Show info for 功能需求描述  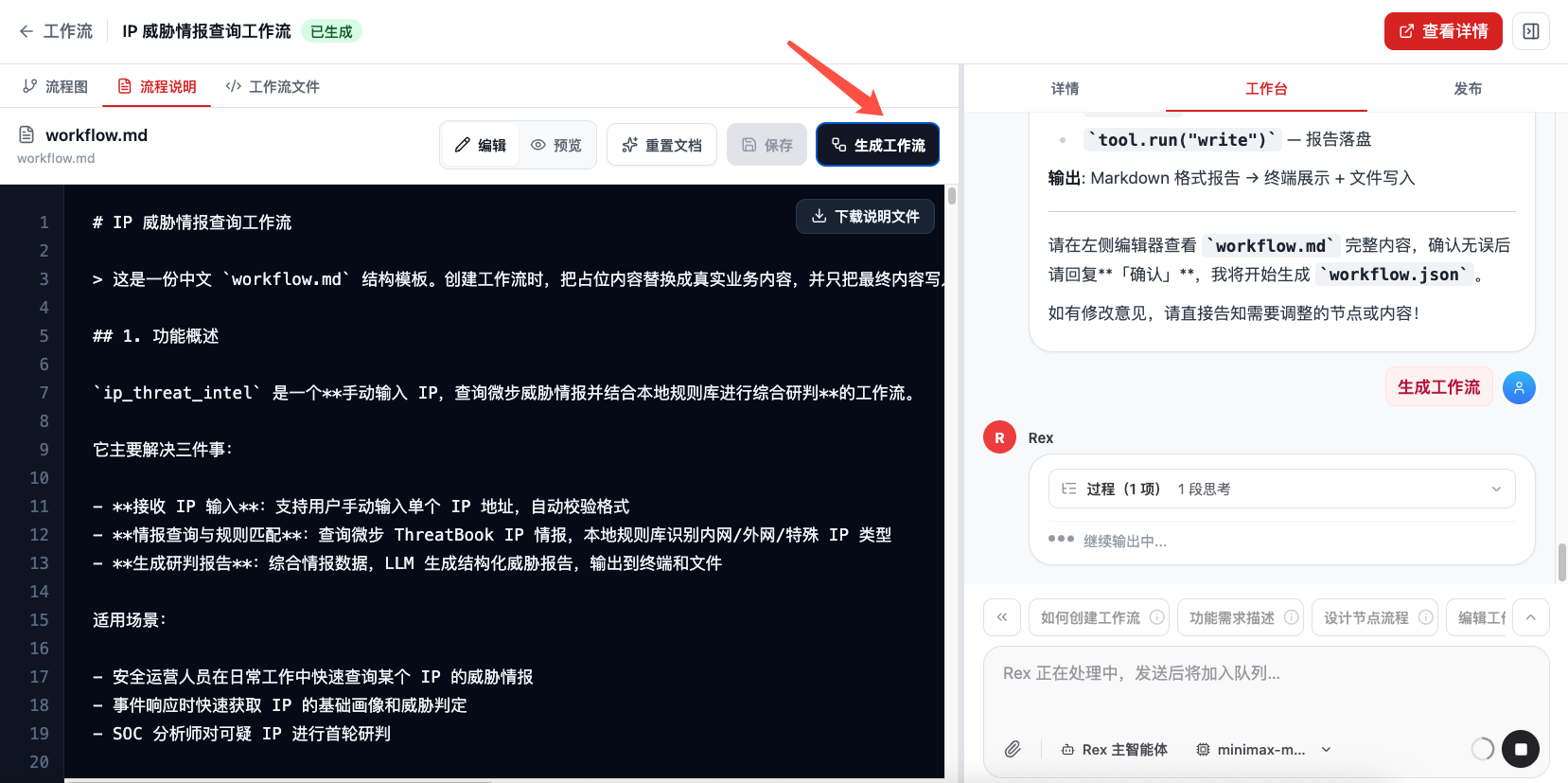(1291, 617)
